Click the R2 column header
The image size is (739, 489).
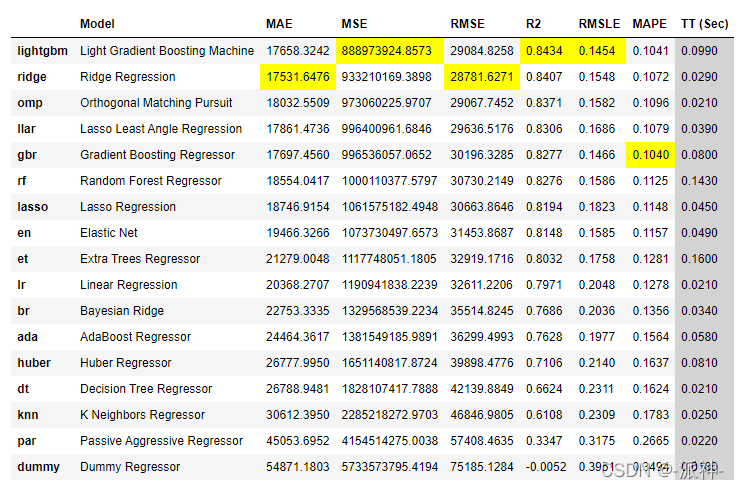coord(533,23)
